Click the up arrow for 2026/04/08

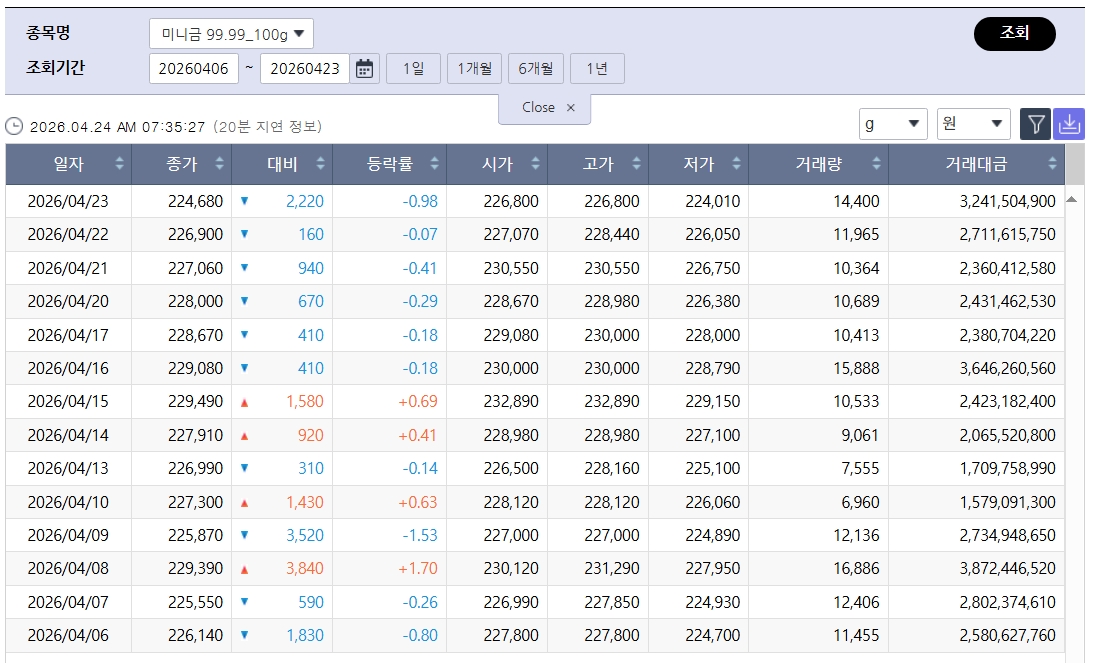245,570
